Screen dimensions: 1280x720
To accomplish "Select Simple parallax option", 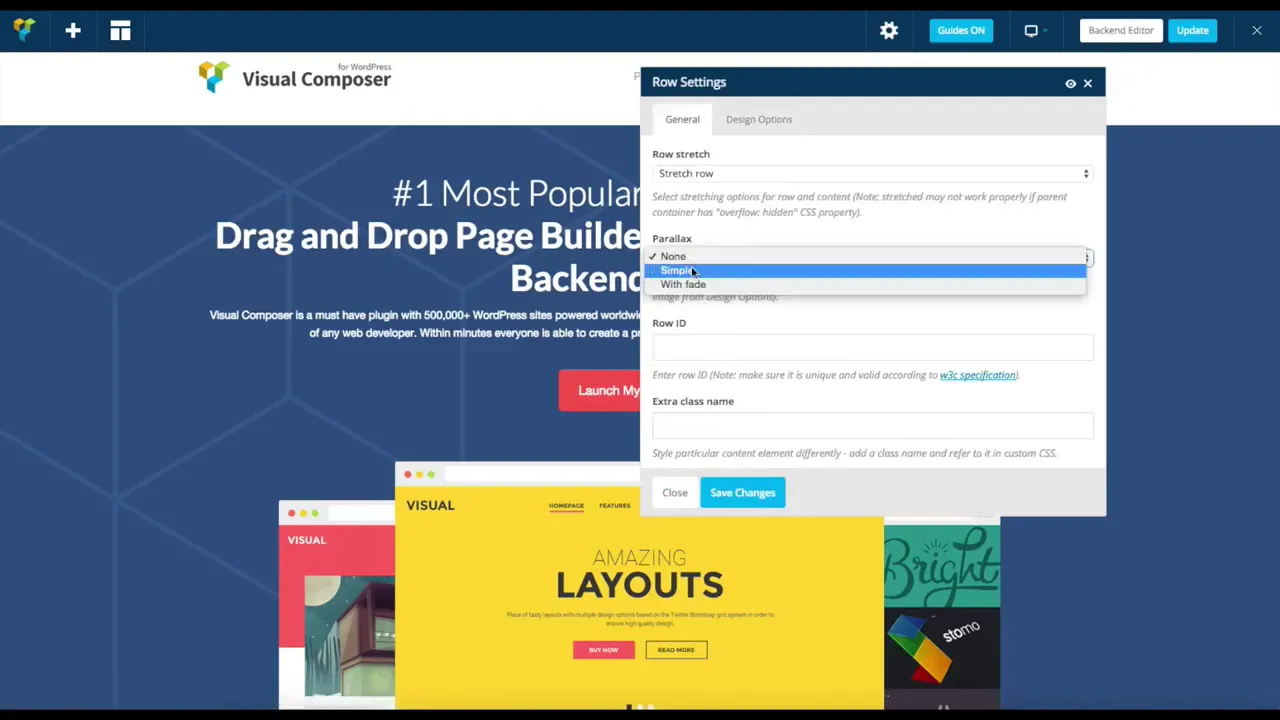I will 865,270.
